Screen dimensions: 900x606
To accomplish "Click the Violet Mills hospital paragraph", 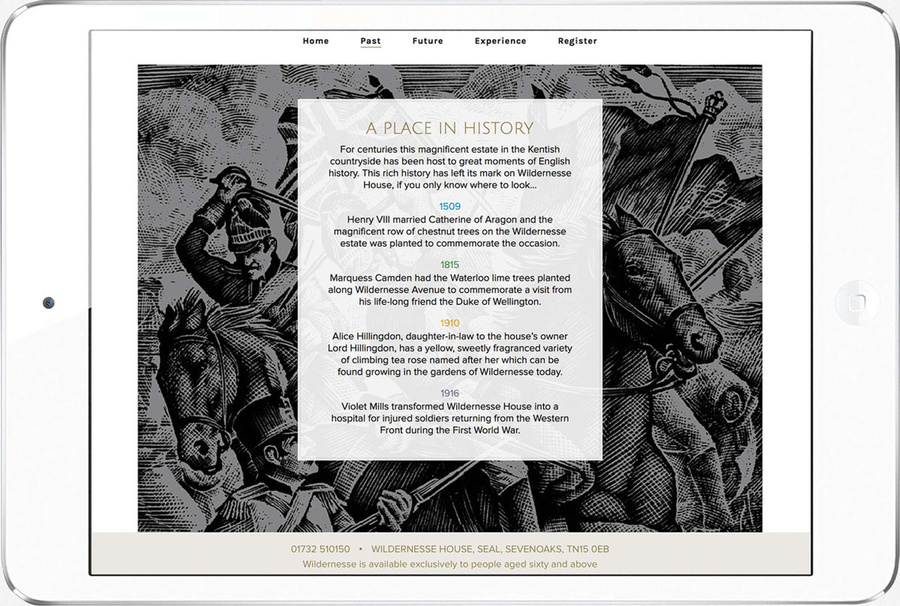I will pos(450,418).
